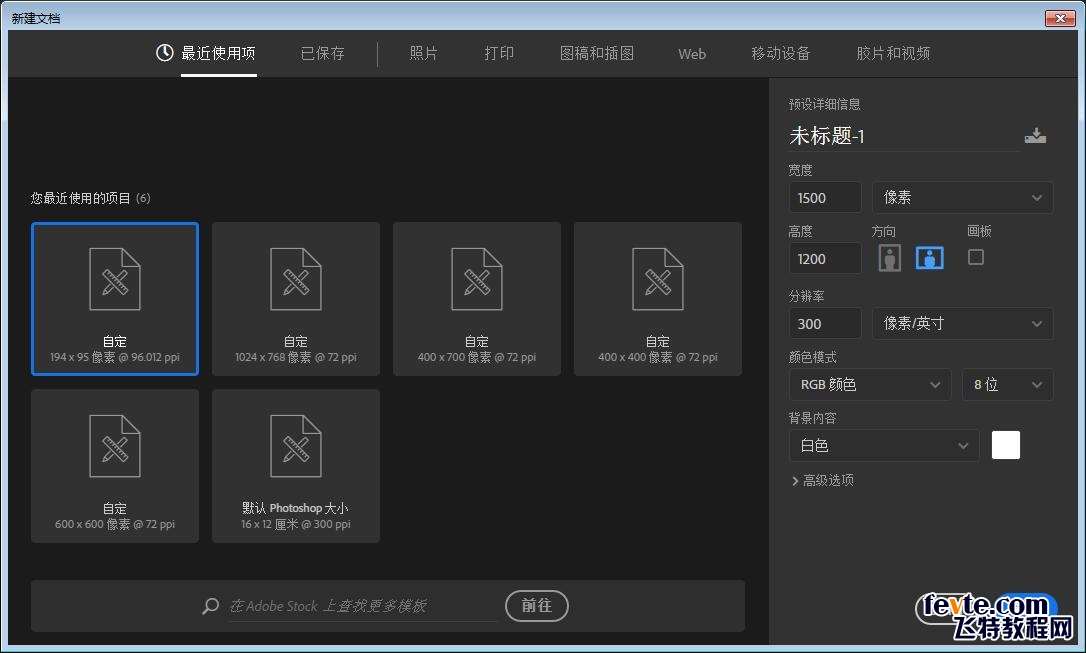Image resolution: width=1086 pixels, height=653 pixels.
Task: Open the 打印 presets tab
Action: click(x=499, y=53)
